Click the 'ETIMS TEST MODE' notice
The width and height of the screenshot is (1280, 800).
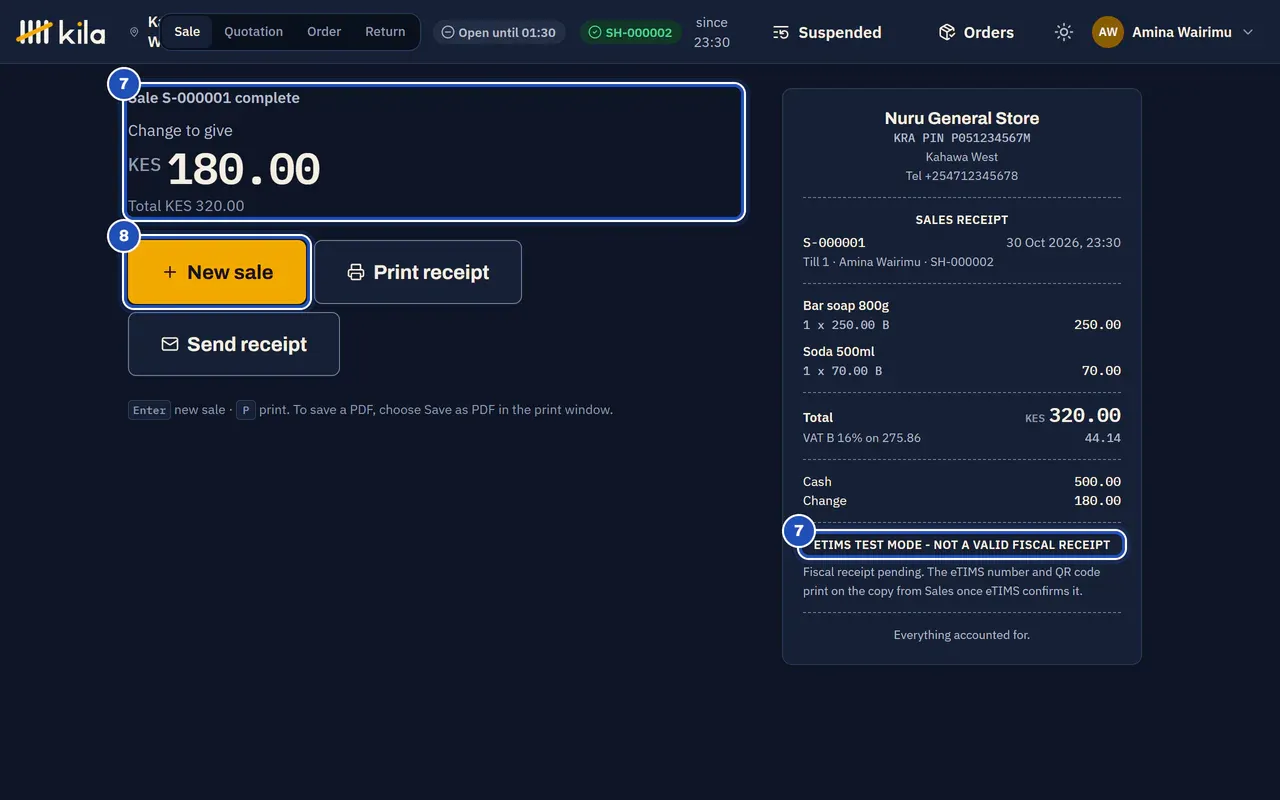[x=962, y=545]
